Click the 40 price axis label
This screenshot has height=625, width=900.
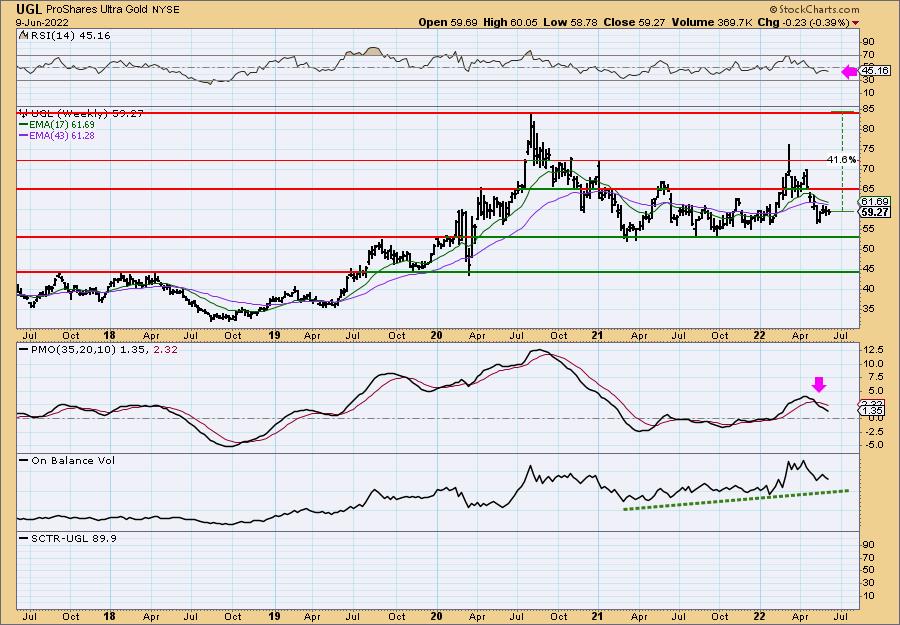[x=868, y=289]
